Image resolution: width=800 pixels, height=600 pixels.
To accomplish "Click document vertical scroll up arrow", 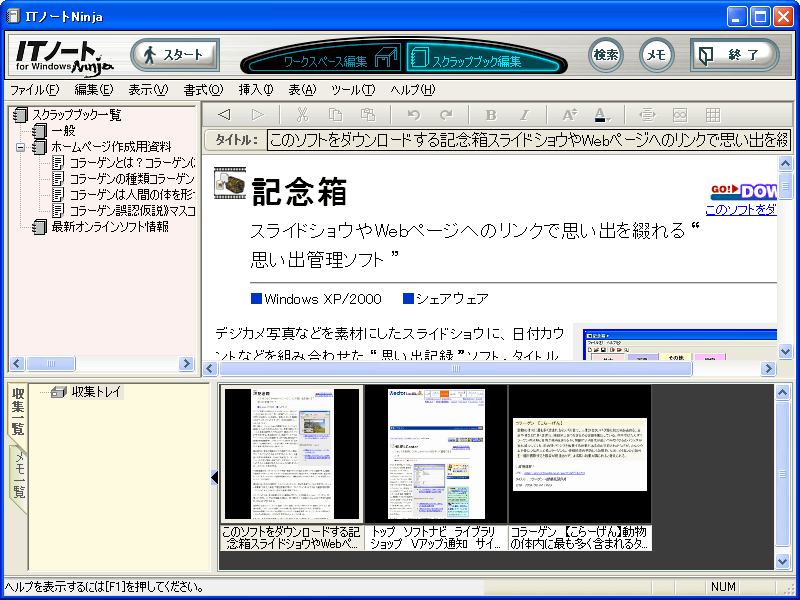I will [x=785, y=164].
